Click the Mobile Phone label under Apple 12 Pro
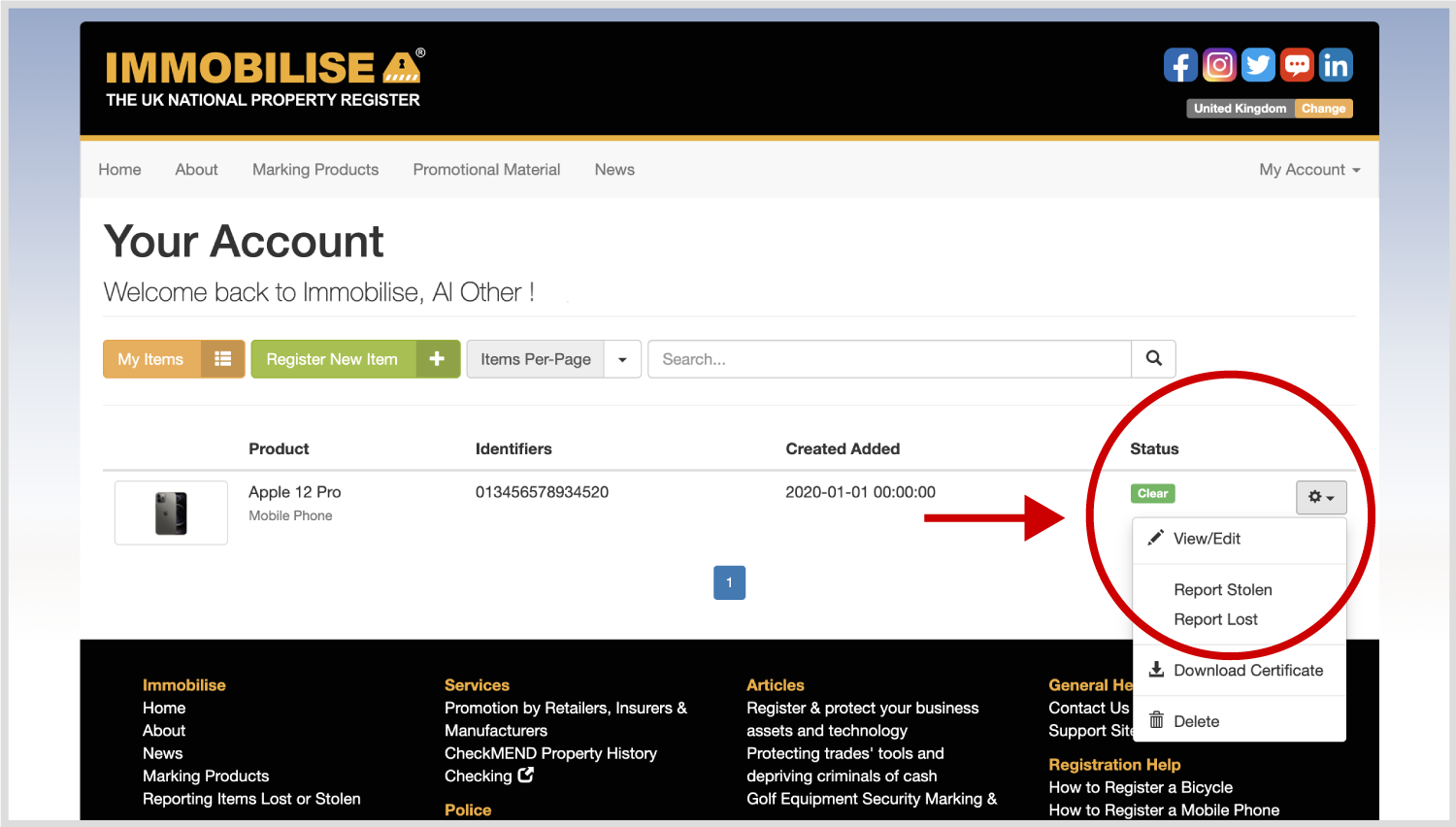The height and width of the screenshot is (827, 1456). point(290,515)
